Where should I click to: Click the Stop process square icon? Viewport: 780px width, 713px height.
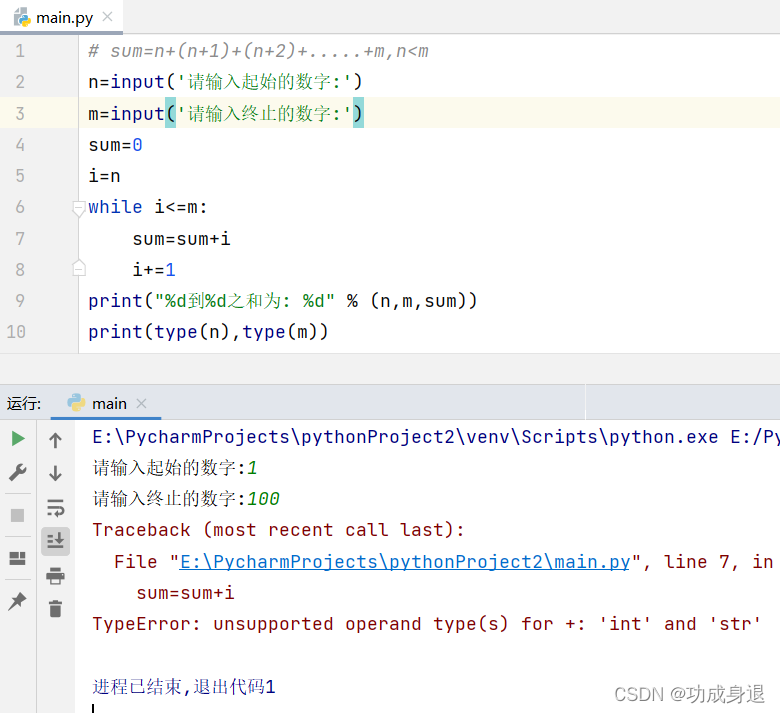pos(17,515)
